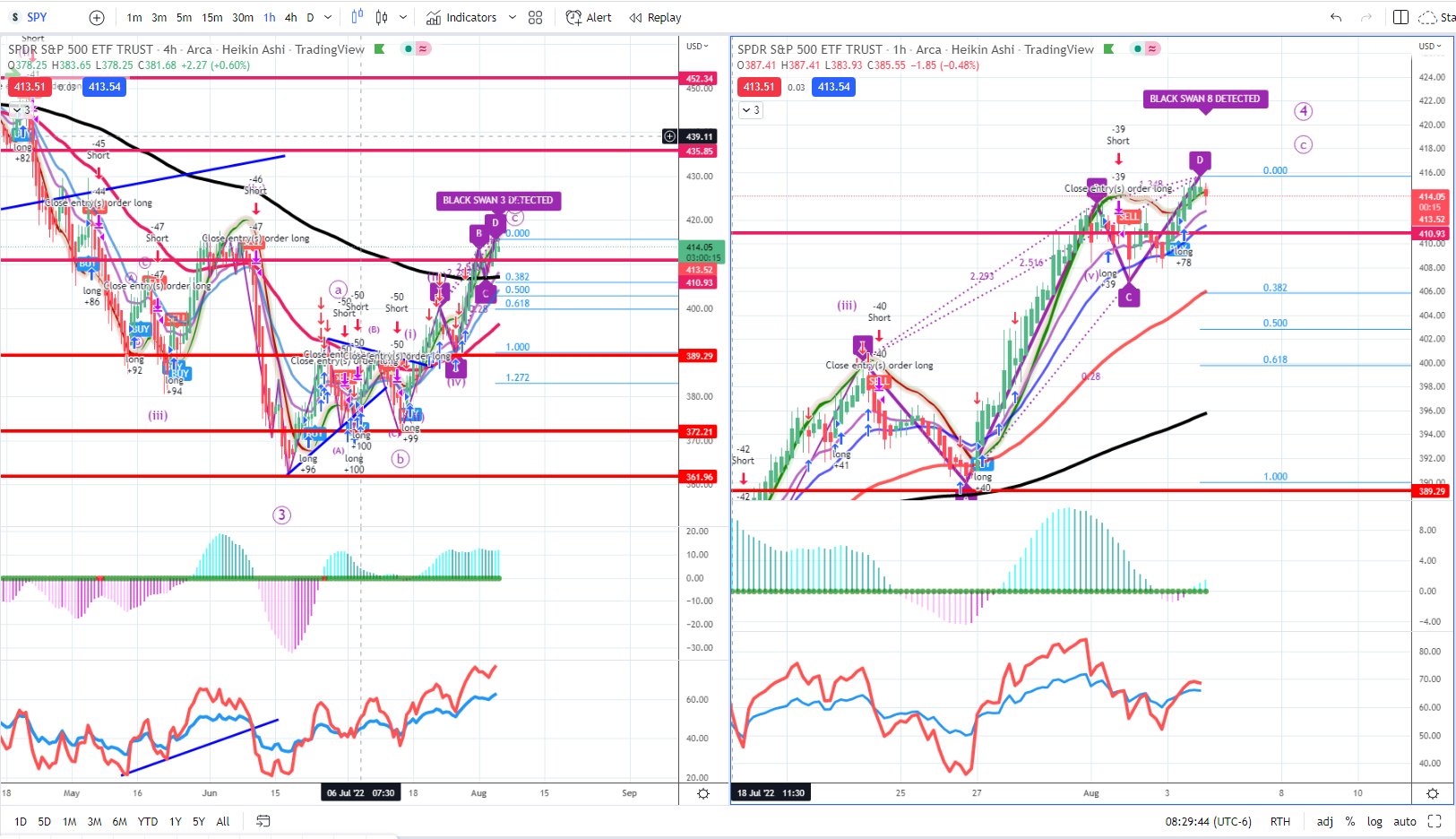Expand the chart type dropdown arrow
Viewport: 1456px width, 839px height.
(403, 18)
